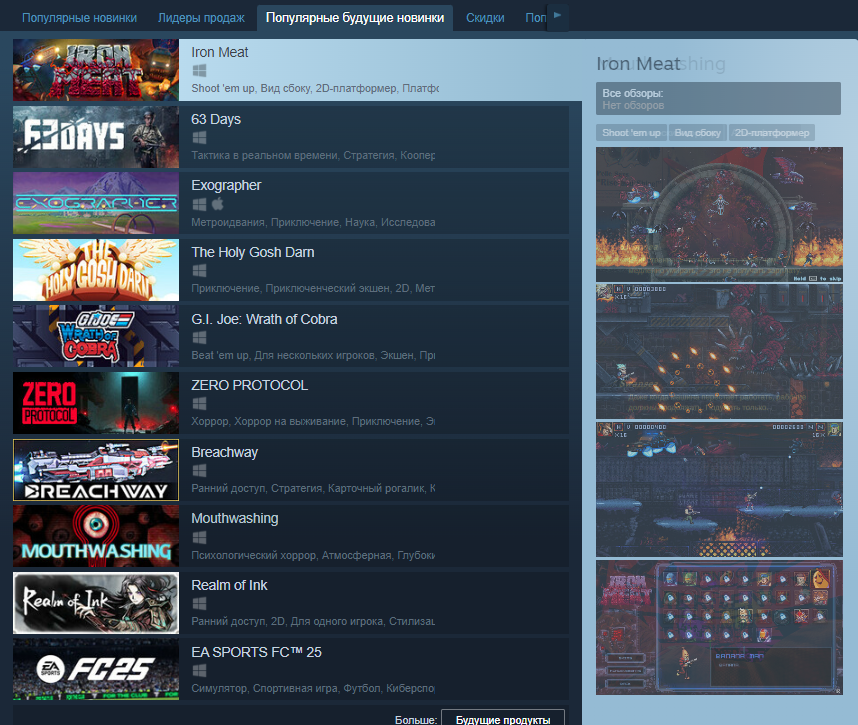Open the 63 Days title link
Image resolution: width=858 pixels, height=725 pixels.
click(x=216, y=119)
